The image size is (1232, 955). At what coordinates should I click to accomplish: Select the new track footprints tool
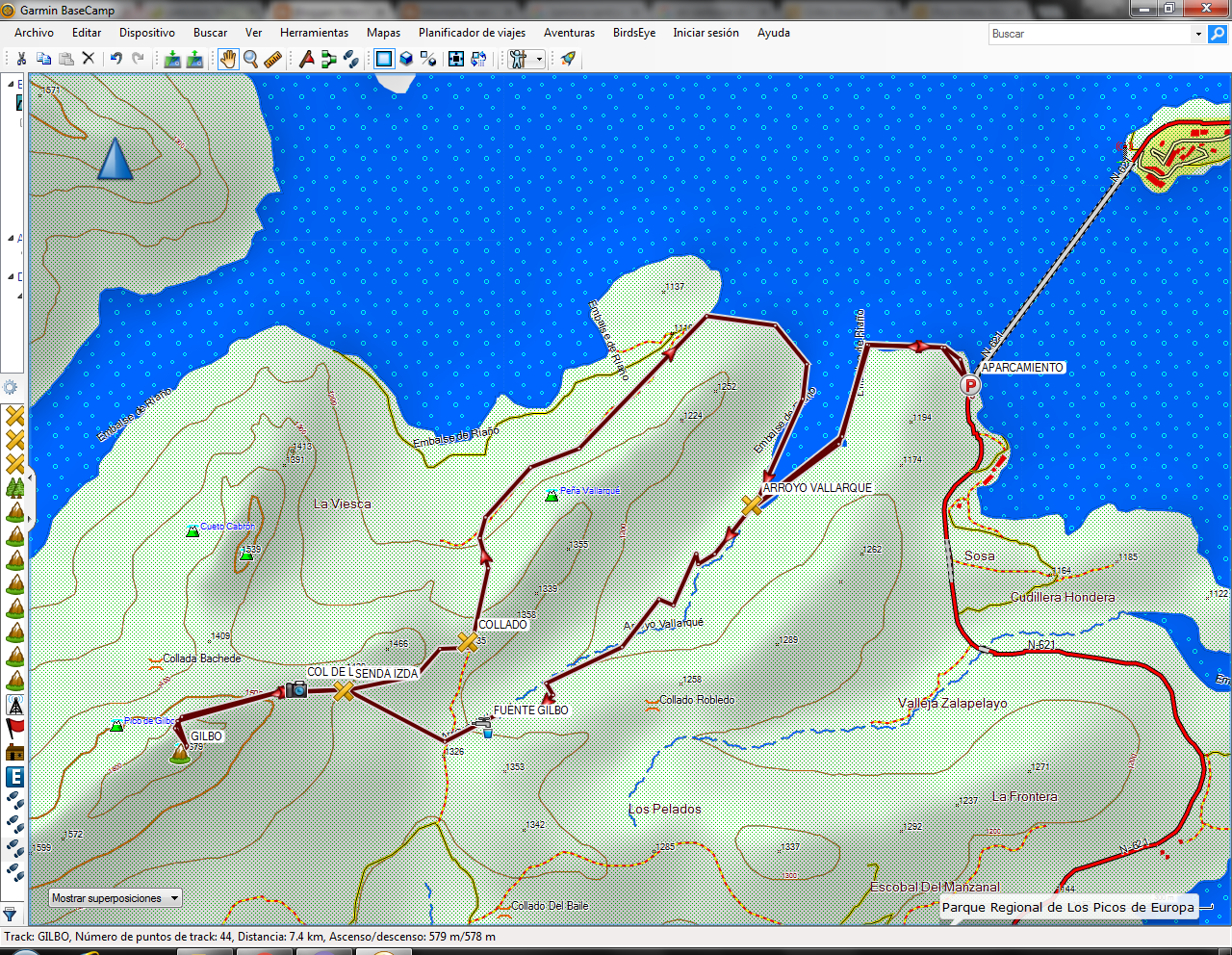click(x=351, y=59)
